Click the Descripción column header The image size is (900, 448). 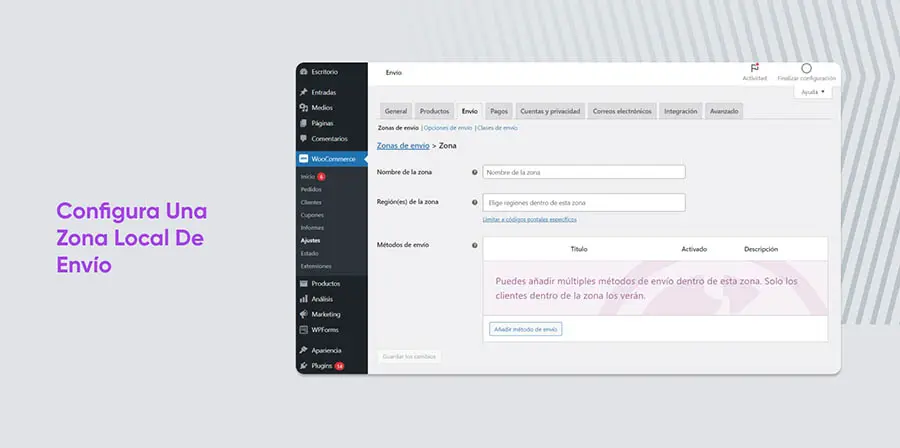click(x=761, y=250)
